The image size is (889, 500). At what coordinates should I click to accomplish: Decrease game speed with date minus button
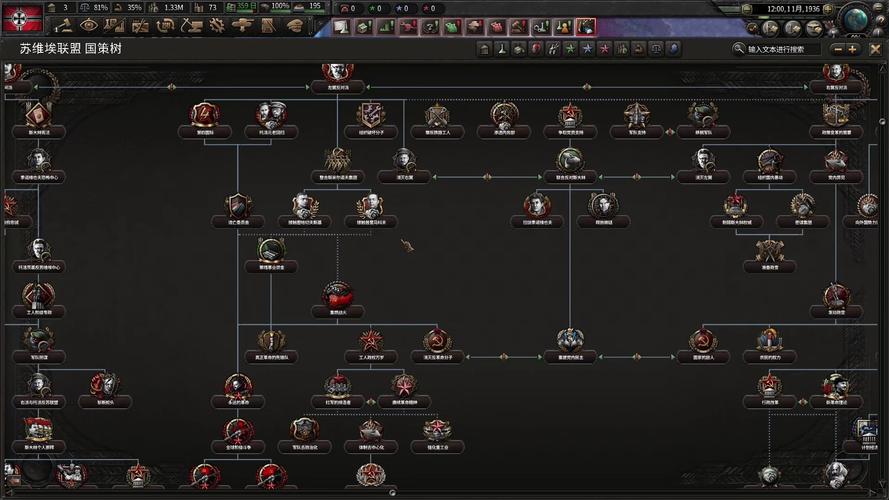[x=747, y=9]
